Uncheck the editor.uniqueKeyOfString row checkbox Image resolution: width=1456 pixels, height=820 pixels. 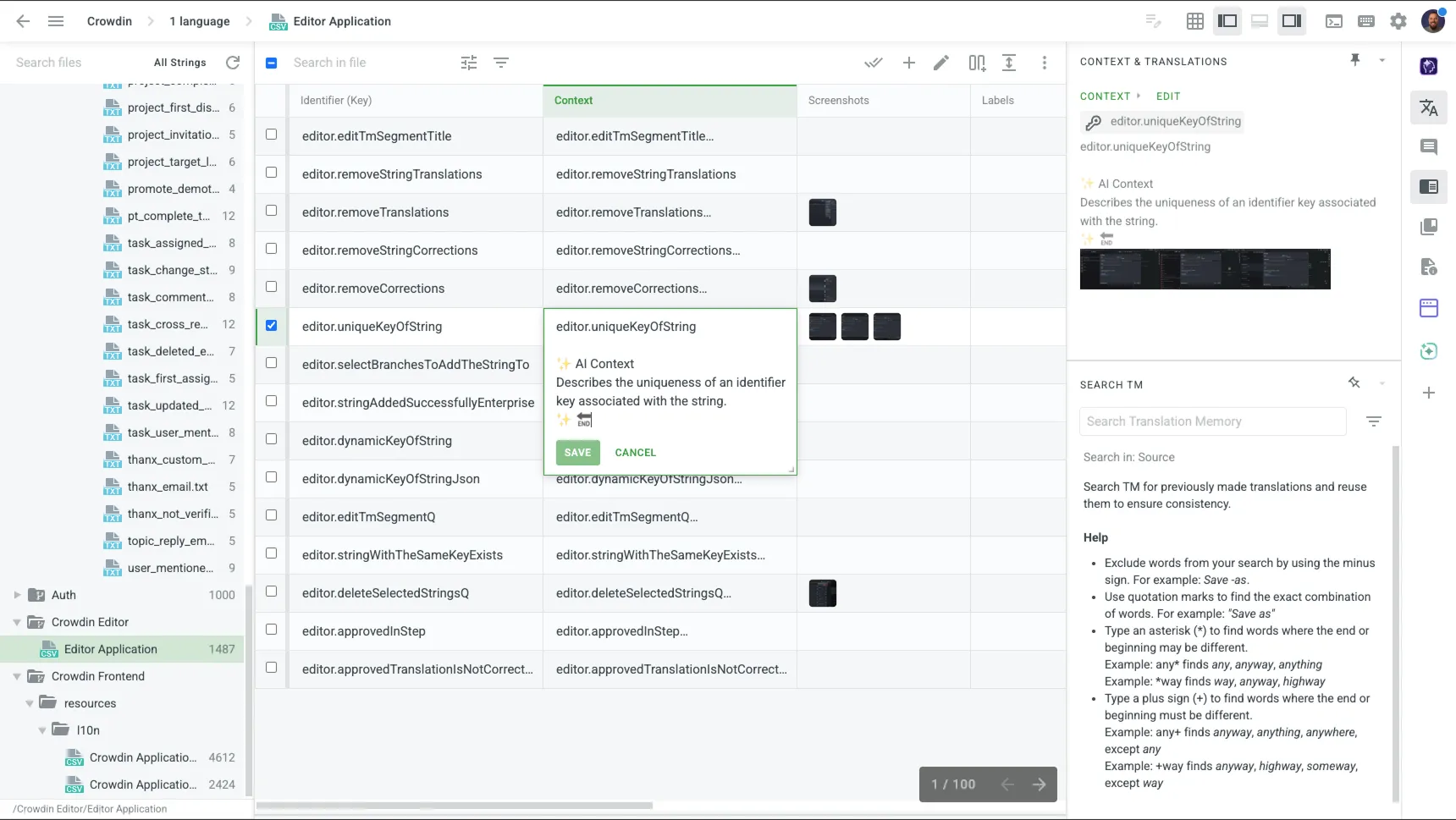271,325
